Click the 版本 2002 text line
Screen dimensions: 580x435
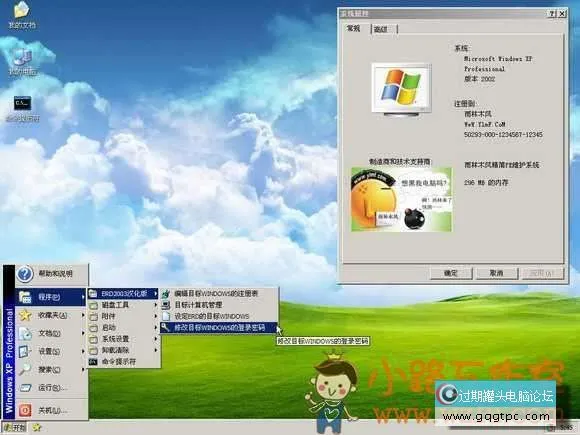480,79
